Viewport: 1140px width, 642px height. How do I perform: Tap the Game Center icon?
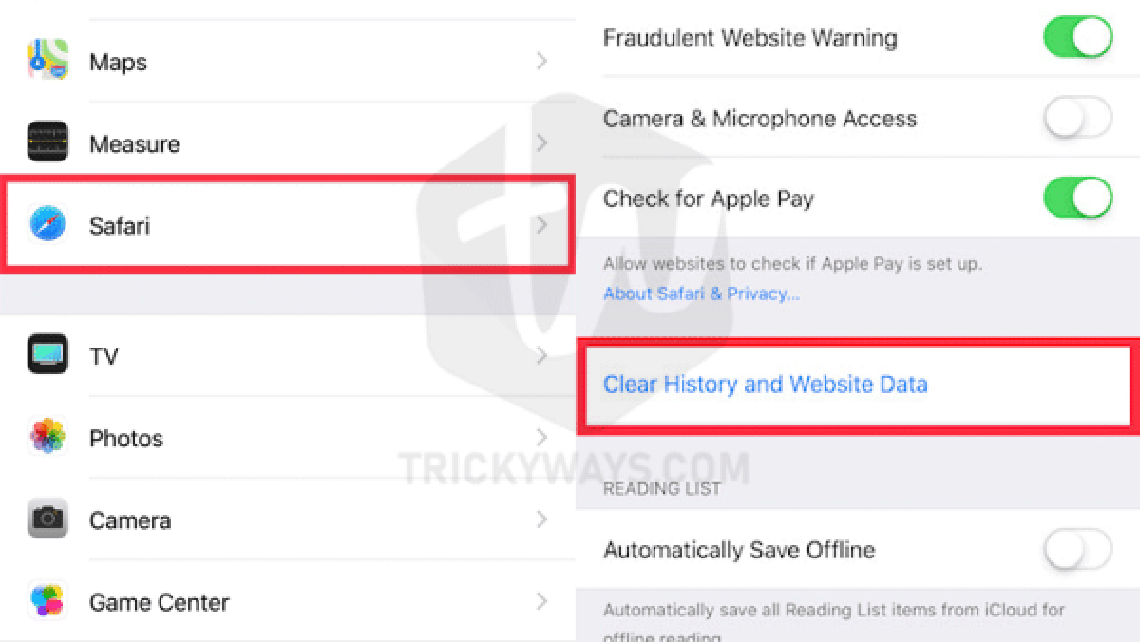pos(47,601)
